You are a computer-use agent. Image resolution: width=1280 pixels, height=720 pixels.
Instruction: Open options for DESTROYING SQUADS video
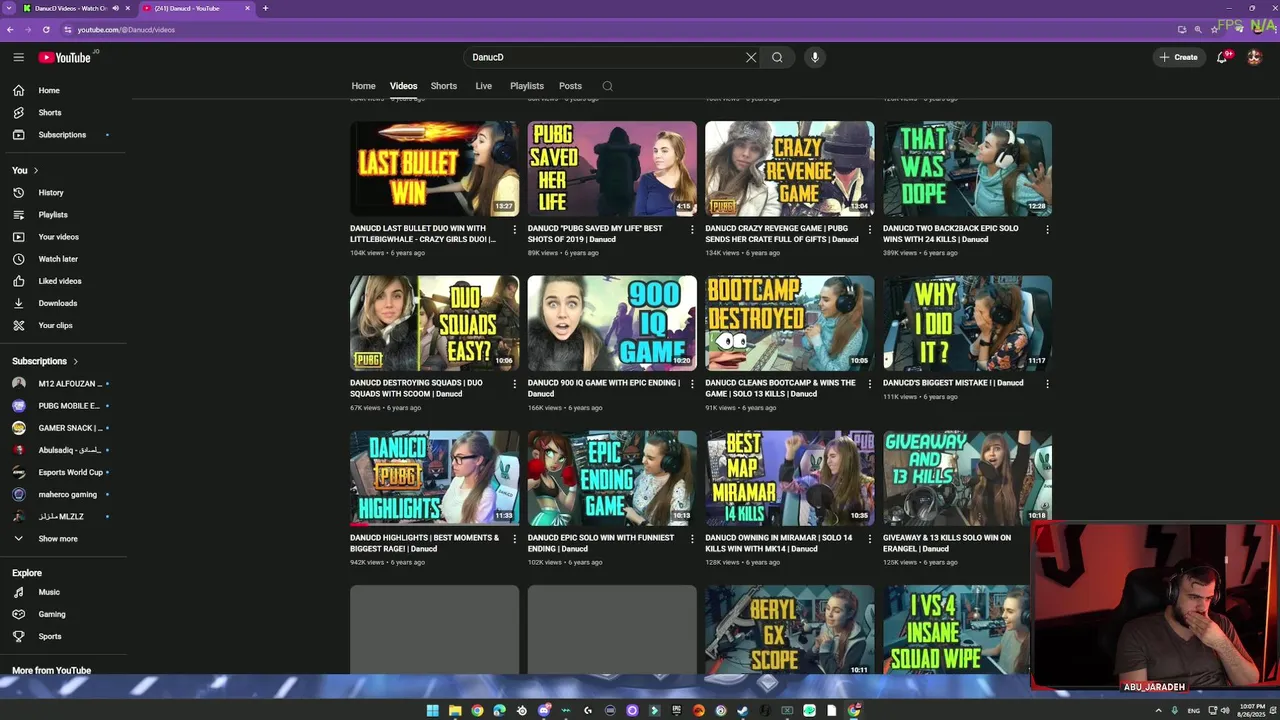pyautogui.click(x=515, y=384)
